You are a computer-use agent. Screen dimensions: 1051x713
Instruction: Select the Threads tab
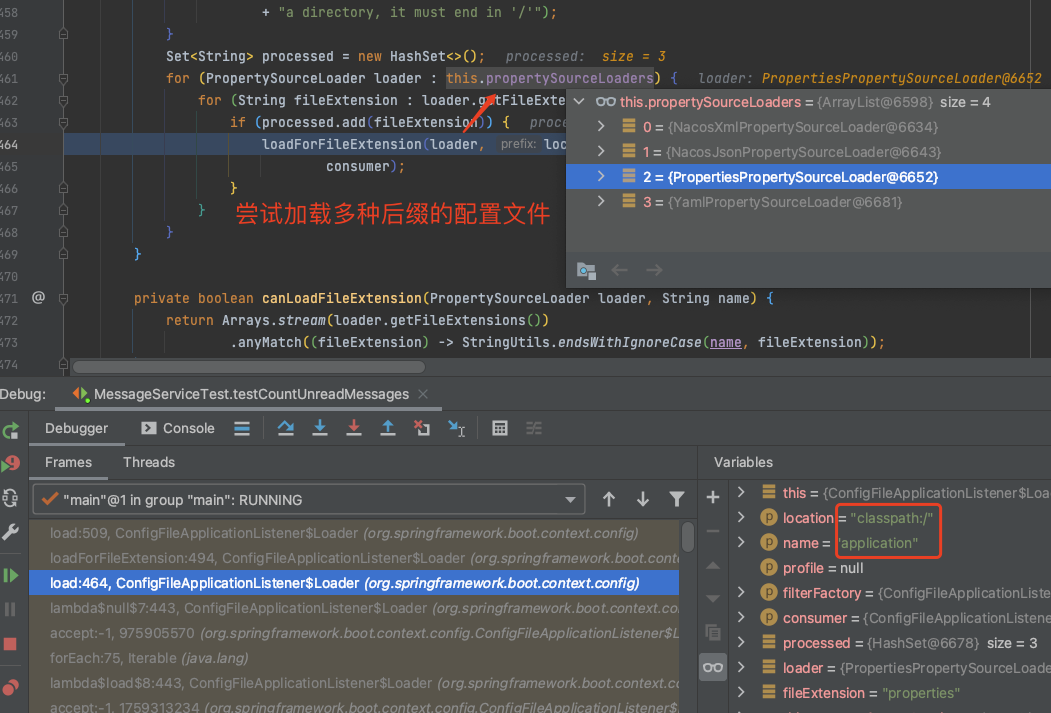tap(149, 462)
